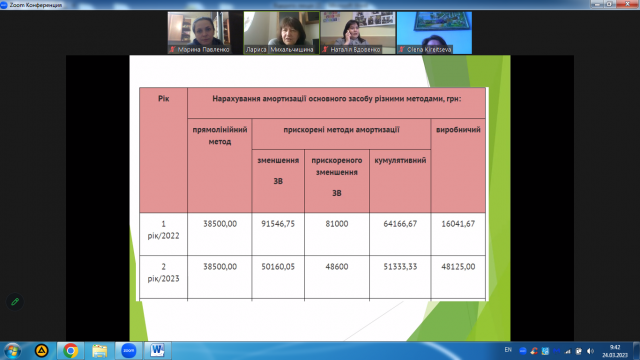Open the network signal tray icon
Image resolution: width=640 pixels, height=360 pixels.
567,351
